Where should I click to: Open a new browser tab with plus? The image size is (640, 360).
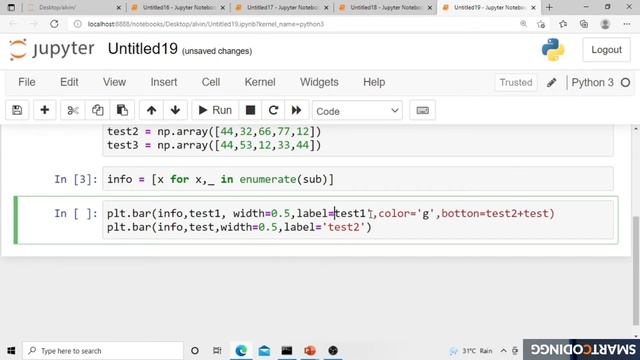coord(549,7)
